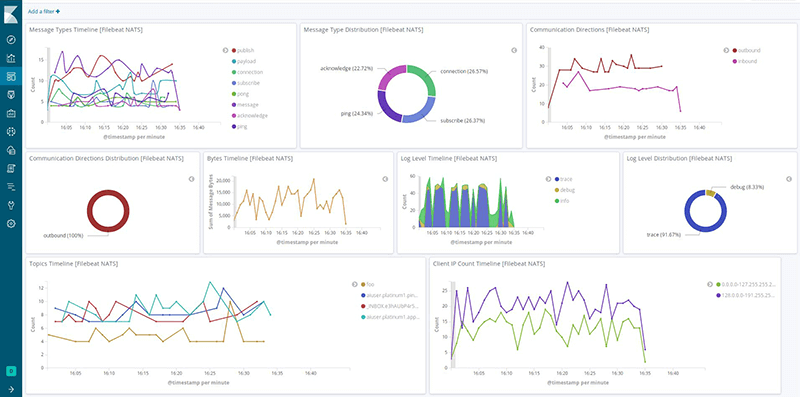Select the inbound legend entry

[744, 61]
